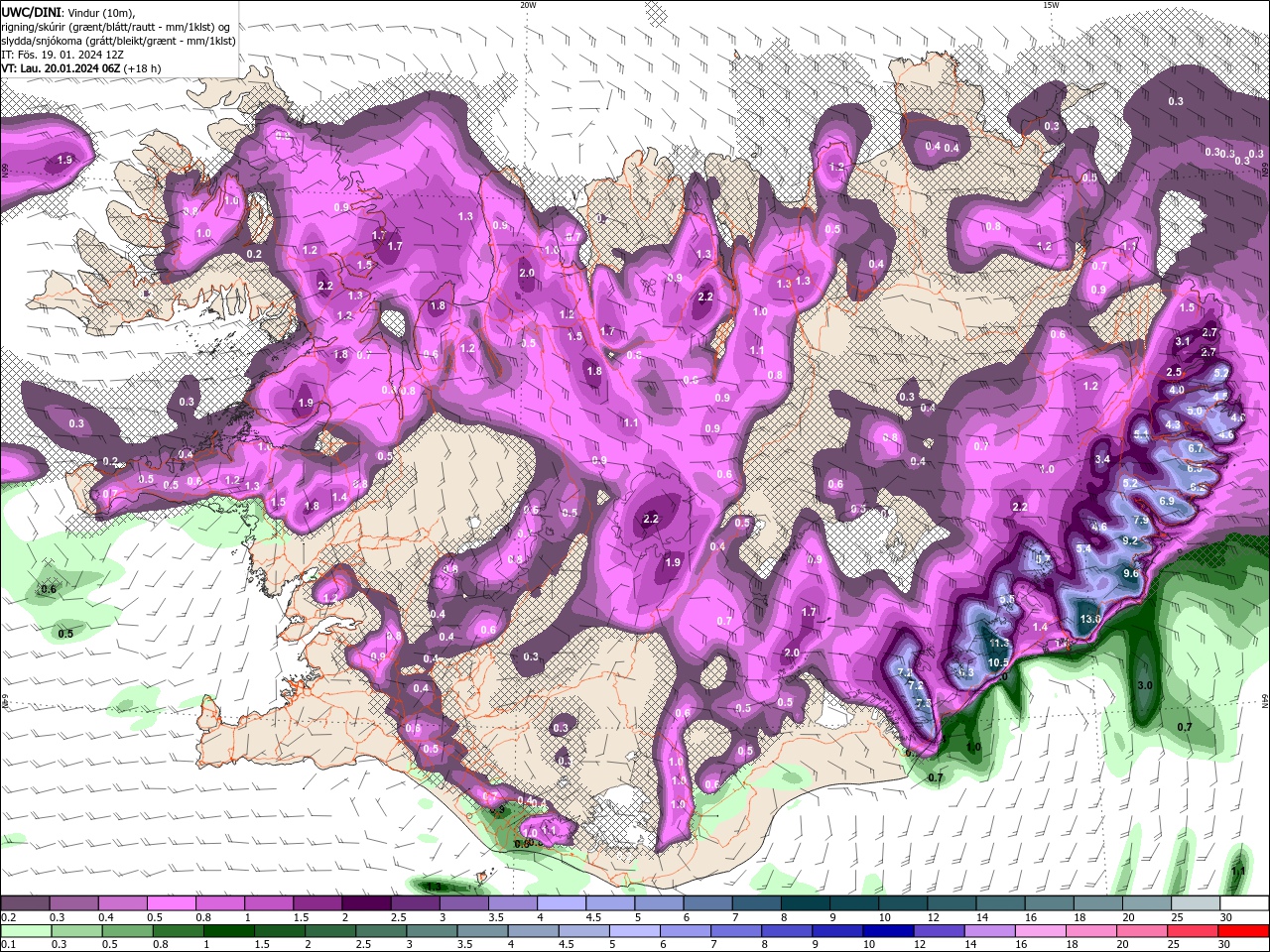
Task: Click the "13.0" precipitation value on the map
Action: (1089, 619)
